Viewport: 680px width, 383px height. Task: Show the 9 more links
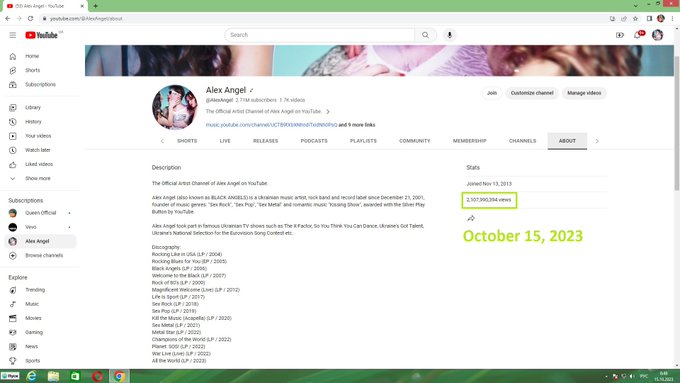[x=357, y=125]
